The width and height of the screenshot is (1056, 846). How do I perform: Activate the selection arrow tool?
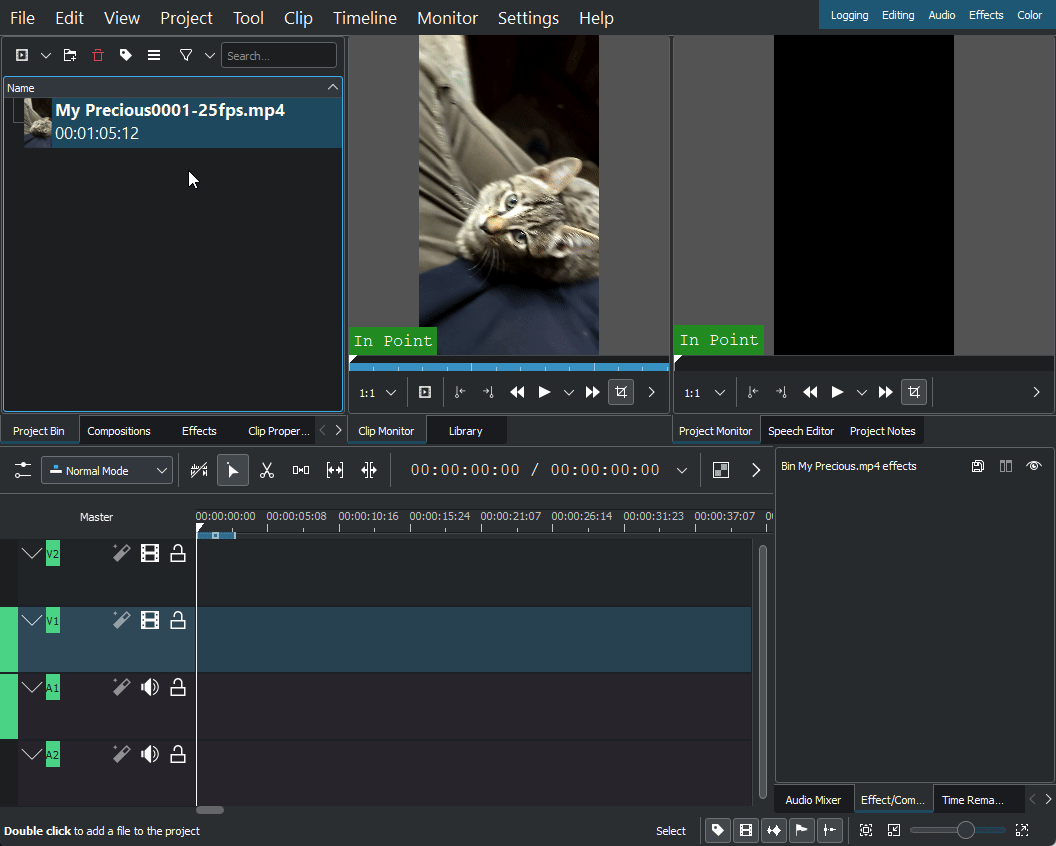click(x=232, y=470)
